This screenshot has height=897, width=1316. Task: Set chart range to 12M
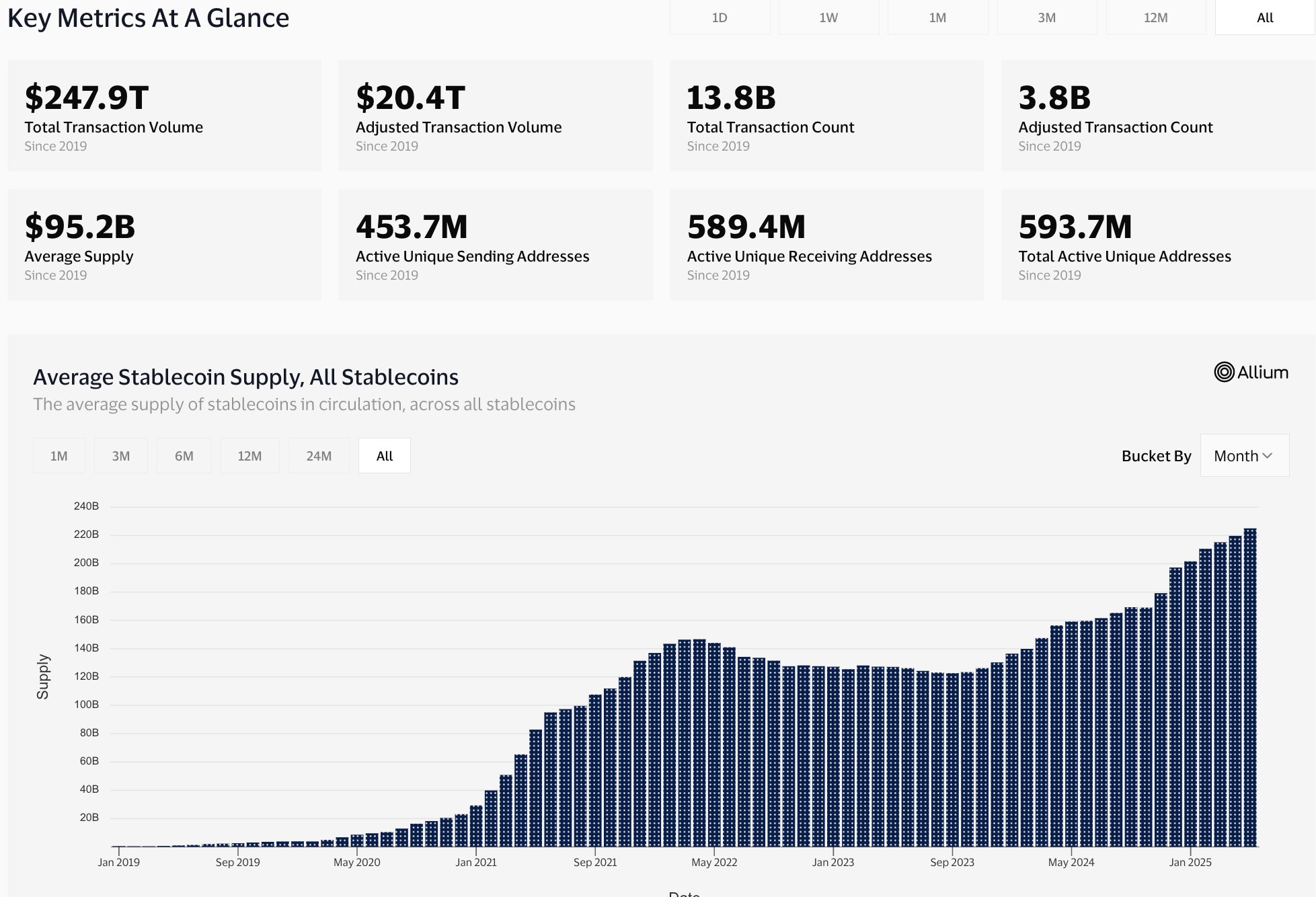(249, 456)
